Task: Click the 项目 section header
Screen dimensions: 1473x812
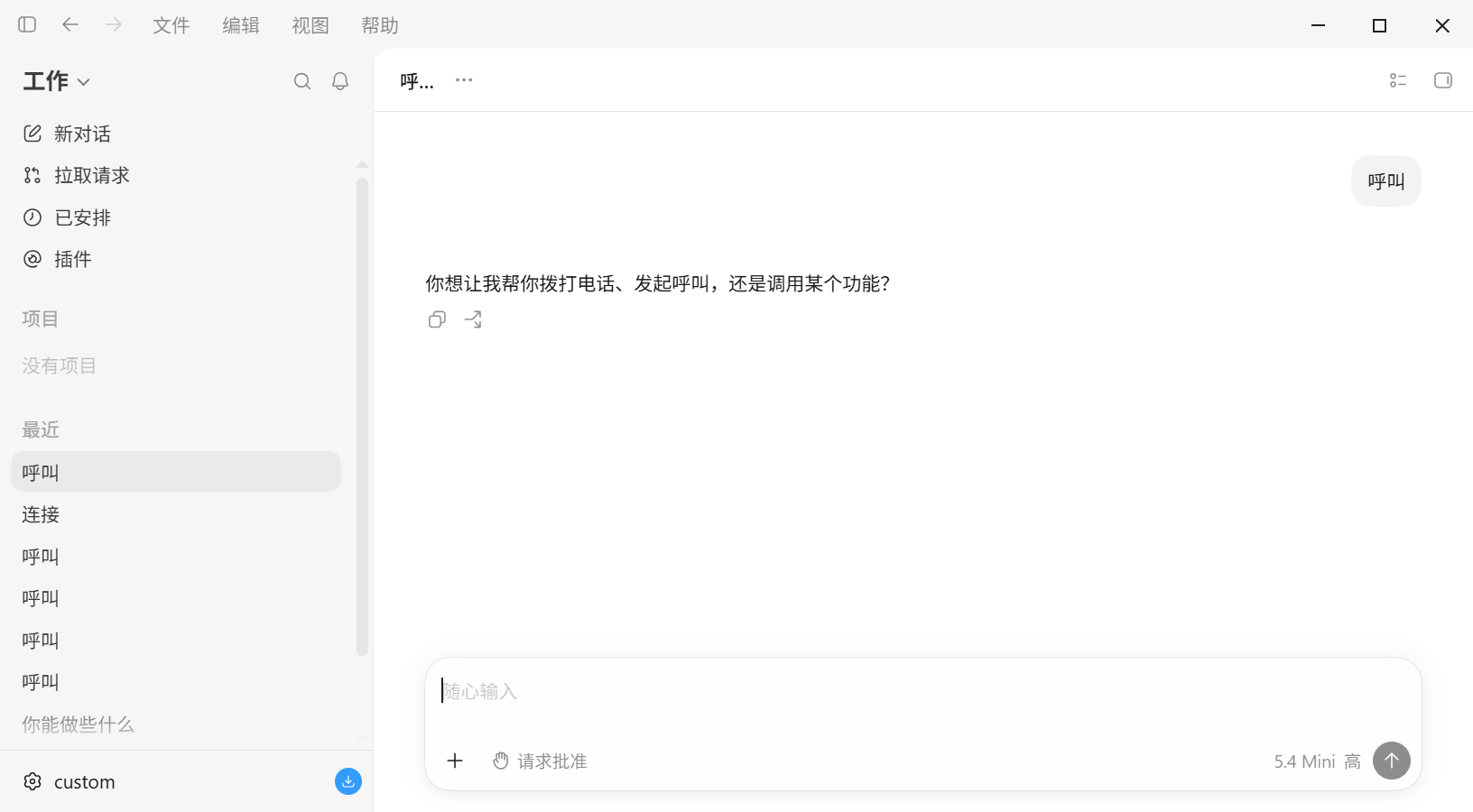Action: 40,318
